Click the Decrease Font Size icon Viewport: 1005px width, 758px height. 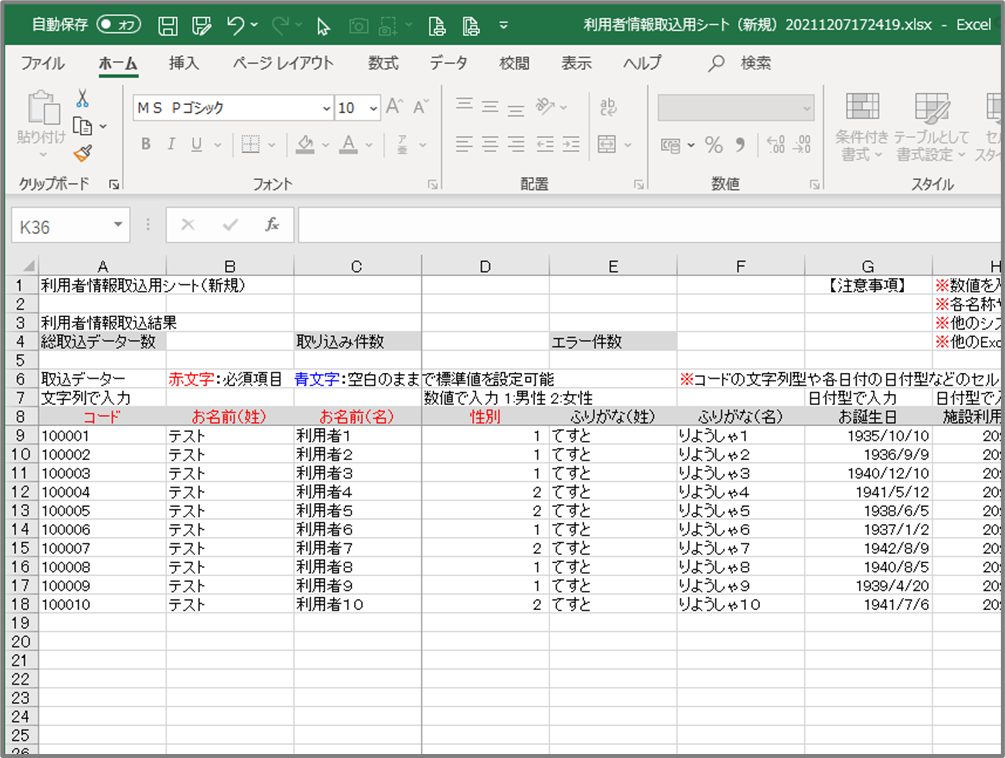420,106
